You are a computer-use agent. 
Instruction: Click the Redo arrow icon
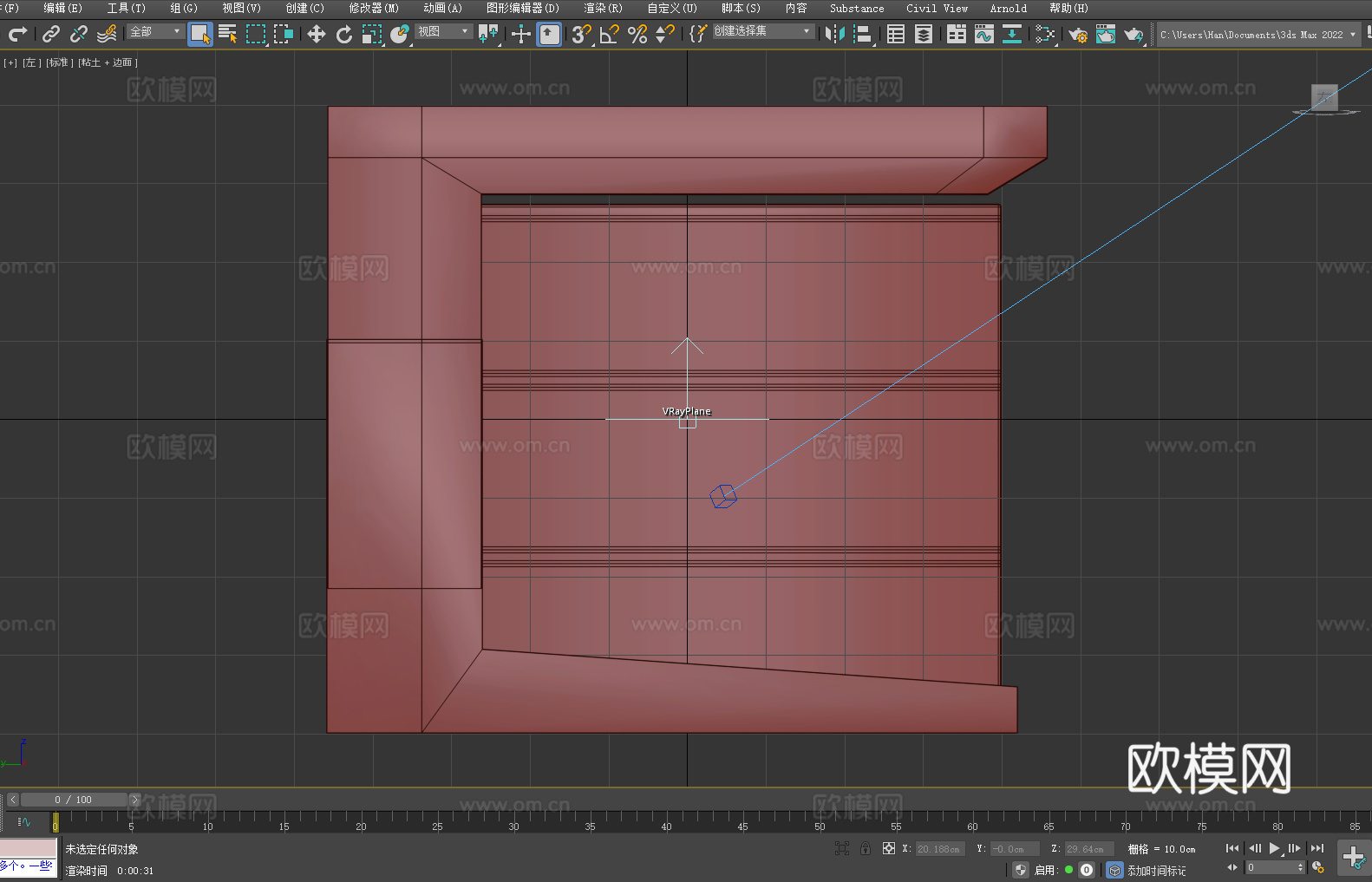[x=17, y=34]
